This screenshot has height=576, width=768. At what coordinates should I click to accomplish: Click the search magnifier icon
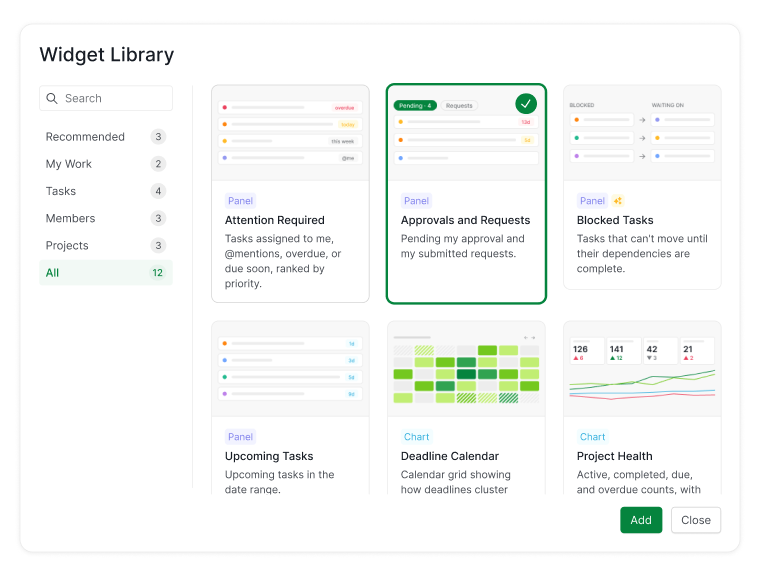tap(52, 98)
